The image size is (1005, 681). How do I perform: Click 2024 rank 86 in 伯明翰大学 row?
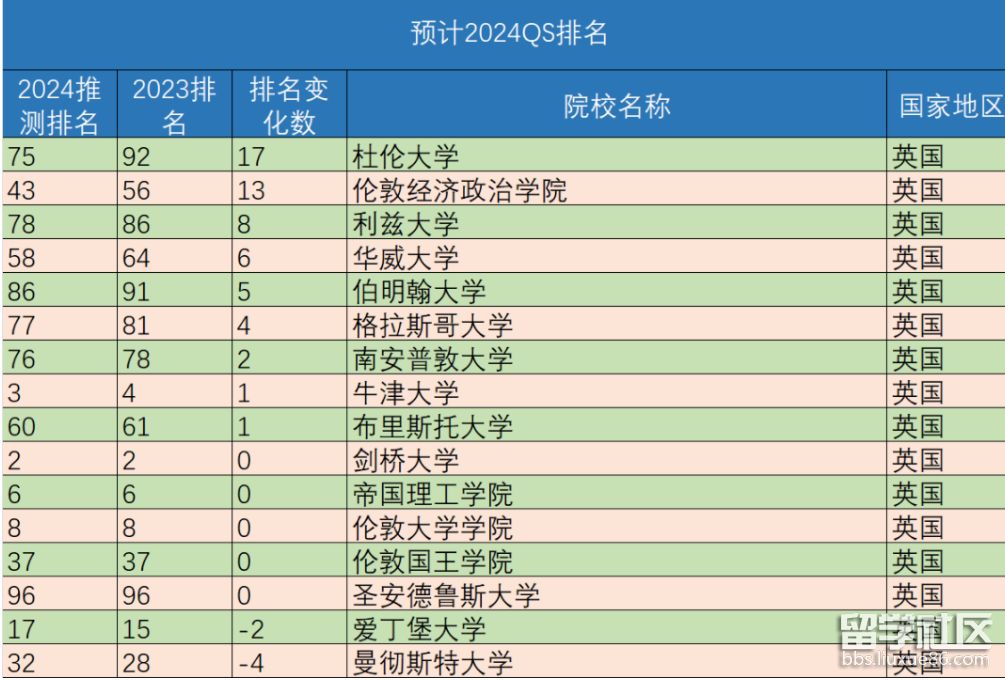(21, 292)
